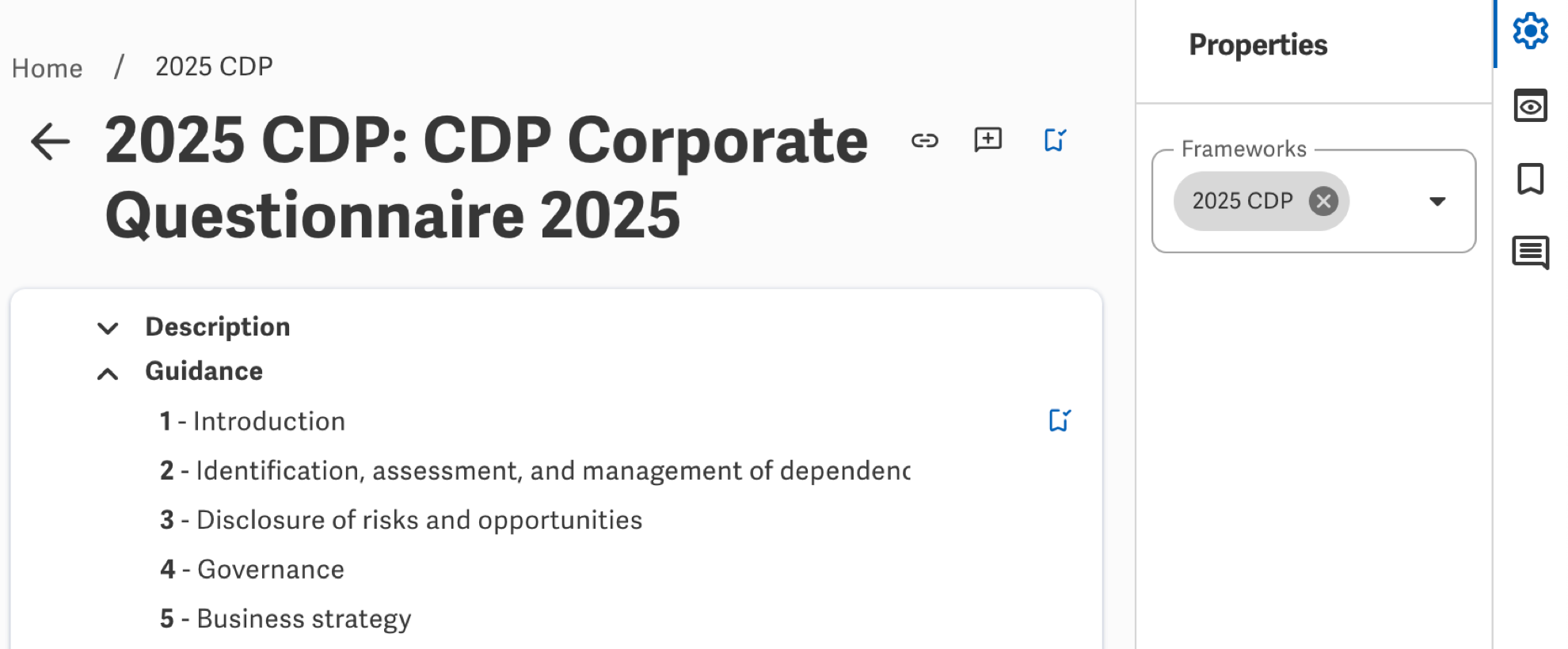Open the Frameworks dropdown

tap(1439, 202)
